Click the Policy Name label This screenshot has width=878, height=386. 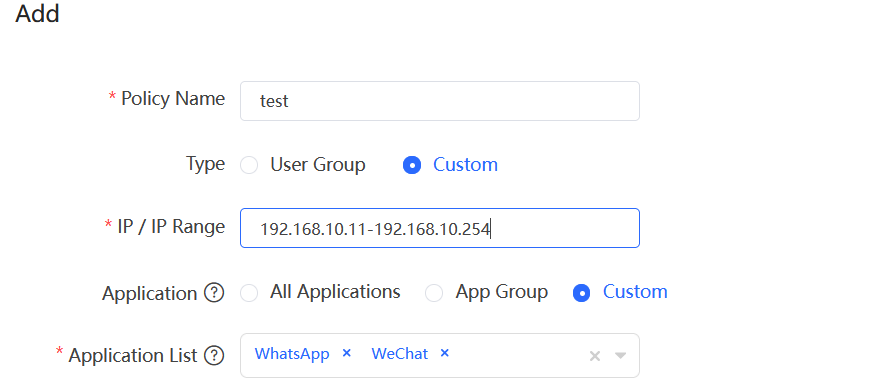[173, 99]
